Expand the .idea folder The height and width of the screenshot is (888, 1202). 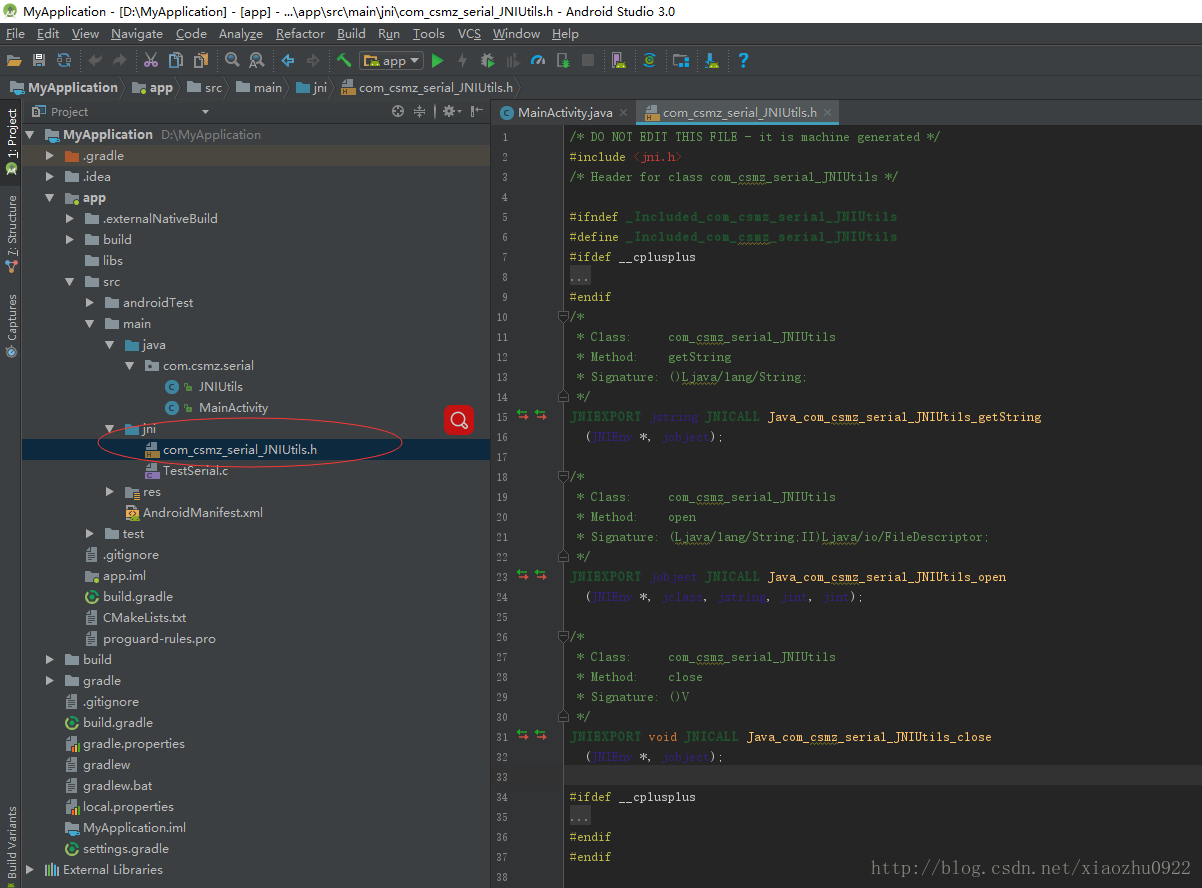click(x=50, y=177)
